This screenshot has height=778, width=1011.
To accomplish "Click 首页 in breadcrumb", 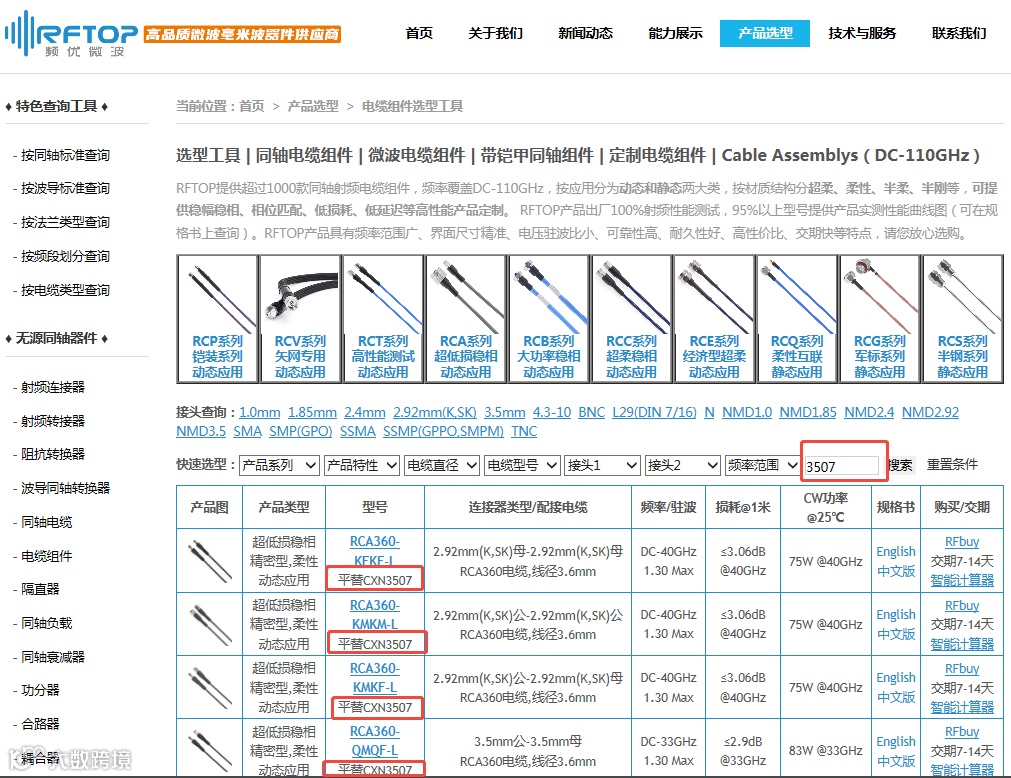I will [251, 106].
